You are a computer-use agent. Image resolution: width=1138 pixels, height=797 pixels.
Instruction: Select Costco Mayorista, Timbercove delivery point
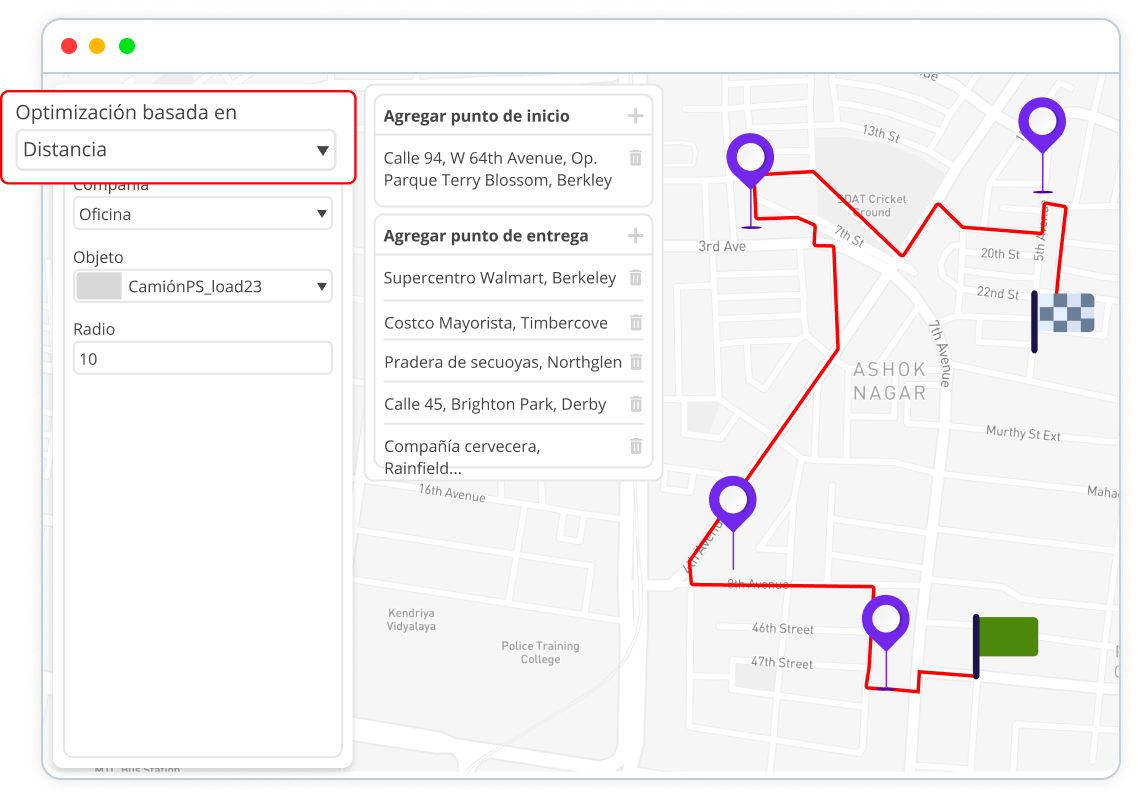(x=496, y=323)
